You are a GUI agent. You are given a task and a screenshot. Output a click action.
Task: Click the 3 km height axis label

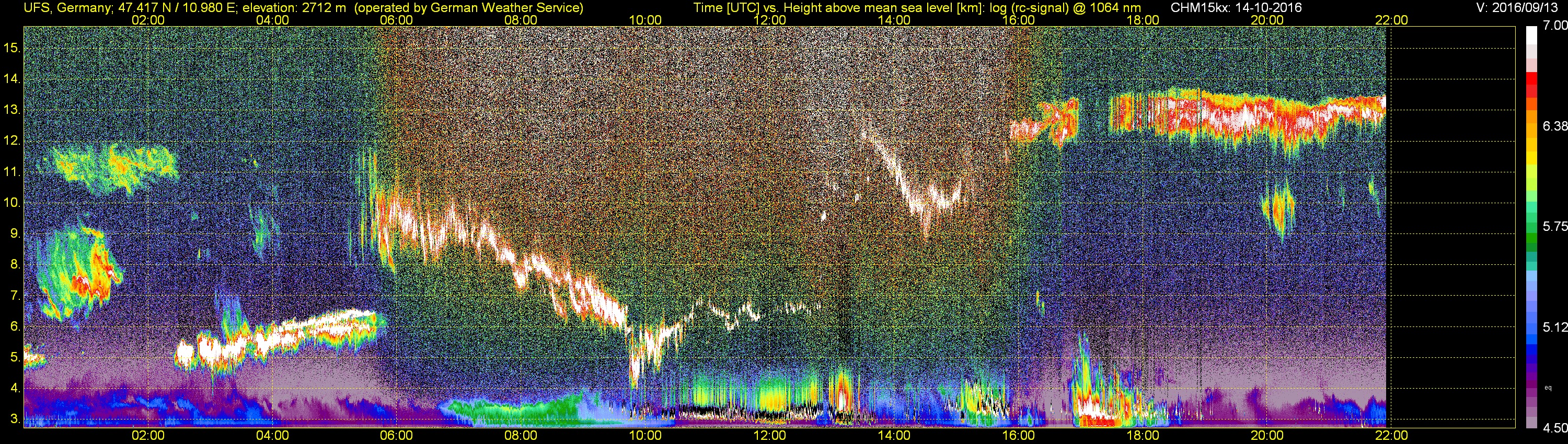point(15,419)
